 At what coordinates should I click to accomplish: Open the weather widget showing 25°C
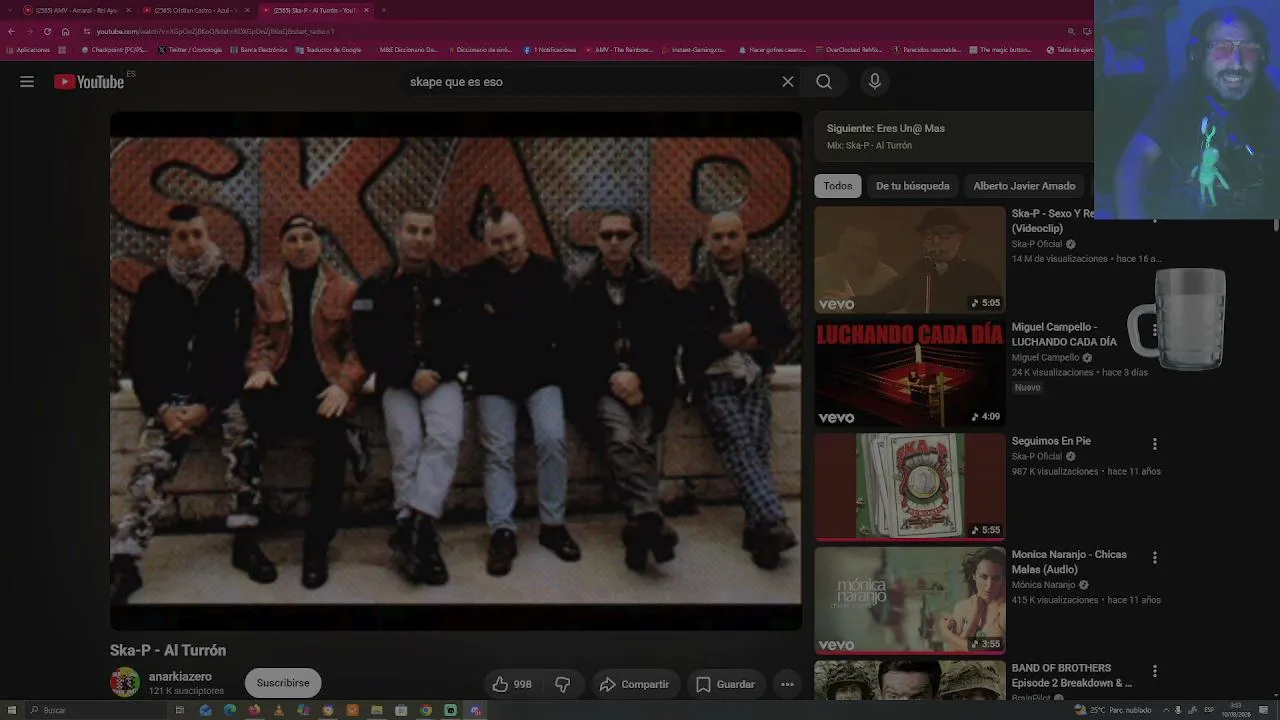1113,710
